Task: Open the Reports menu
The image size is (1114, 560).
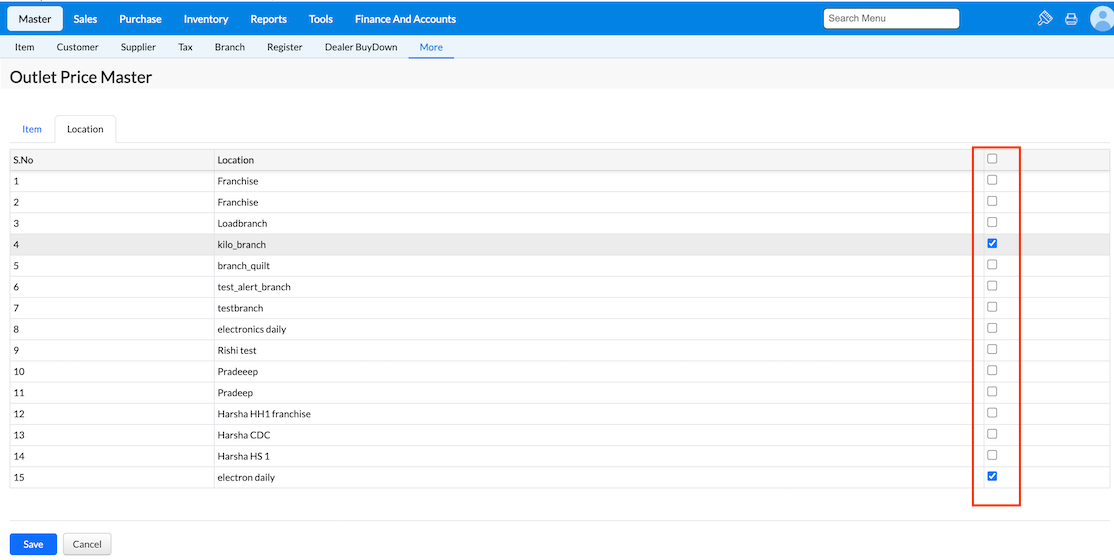Action: [x=269, y=19]
